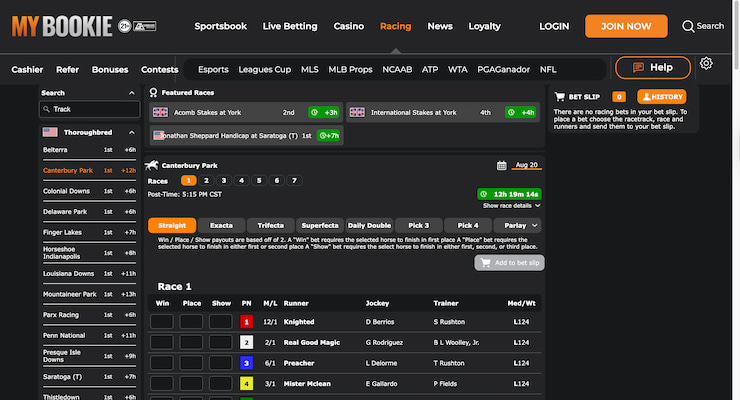Image resolution: width=740 pixels, height=400 pixels.
Task: Click the HISTORY button
Action: point(662,97)
